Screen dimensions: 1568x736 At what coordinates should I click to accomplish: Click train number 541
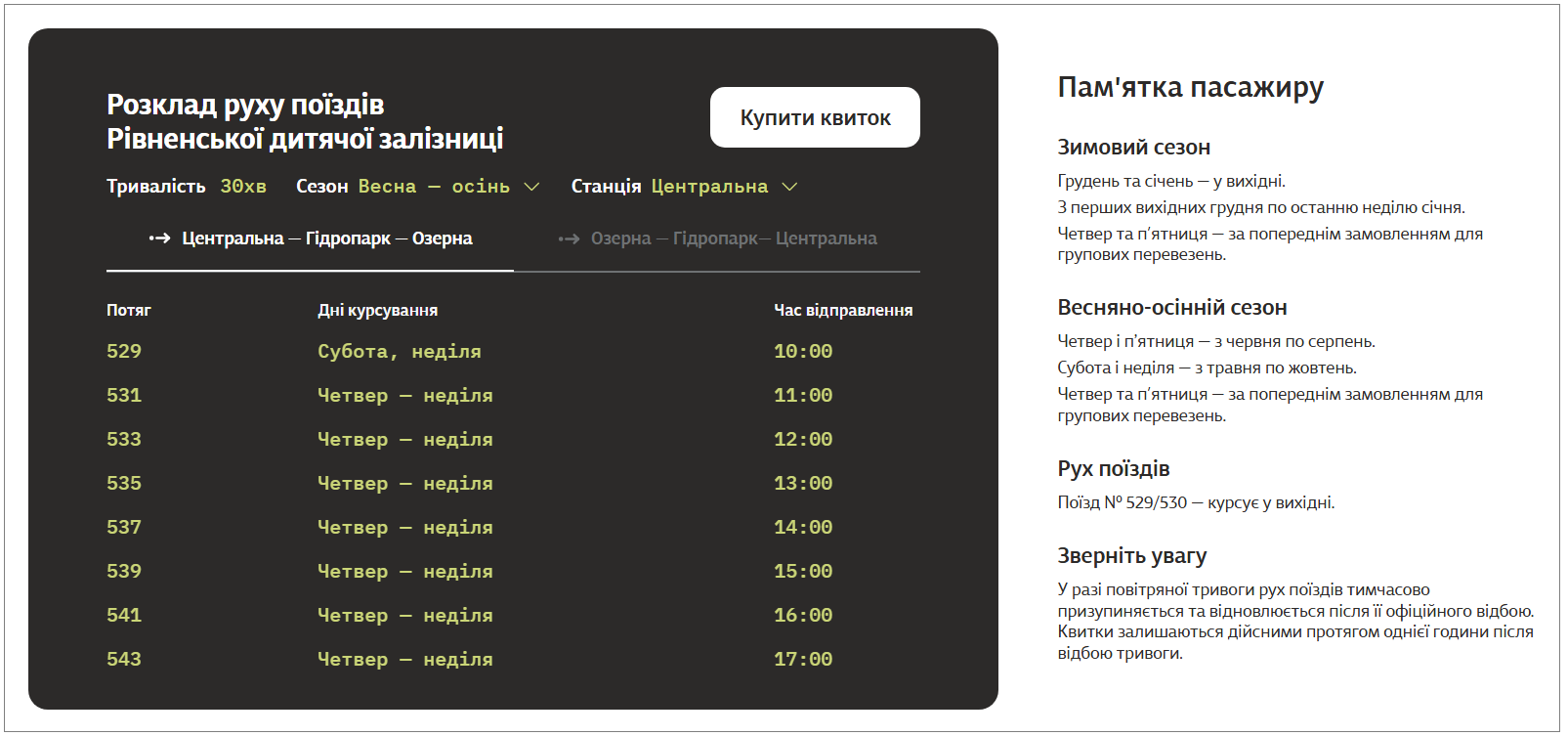coord(124,616)
